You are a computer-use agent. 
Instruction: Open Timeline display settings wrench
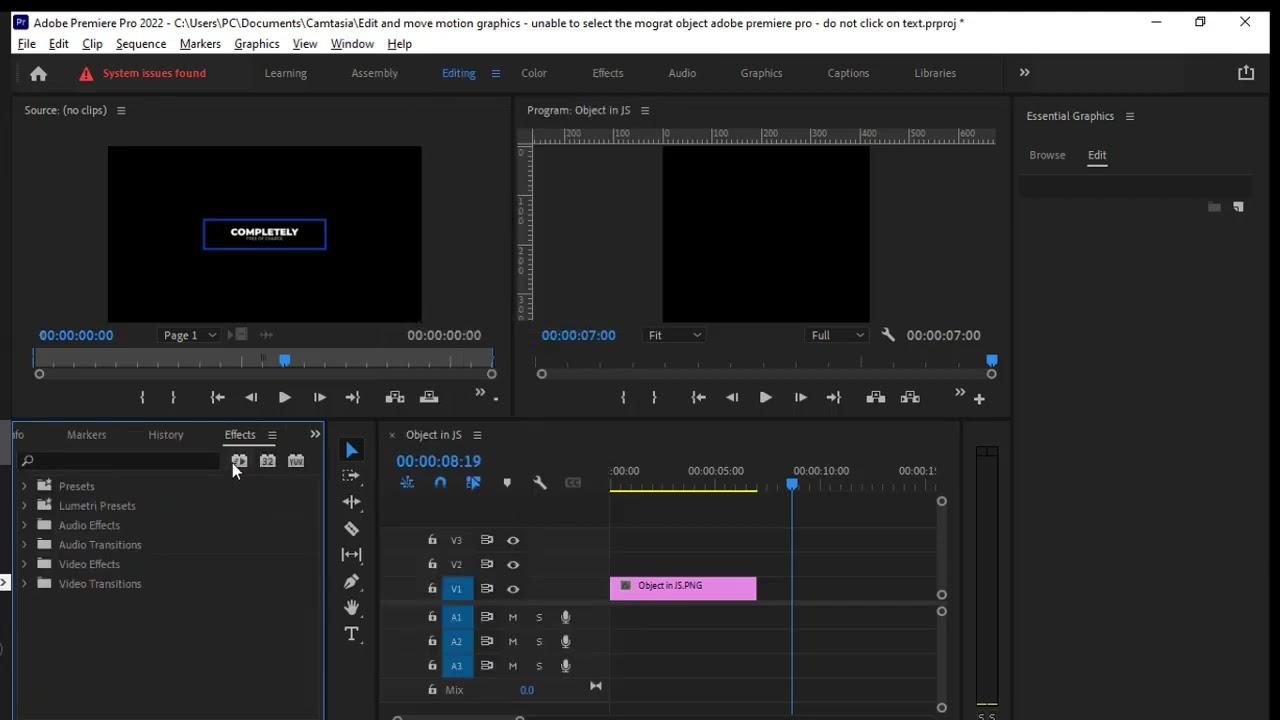click(540, 483)
